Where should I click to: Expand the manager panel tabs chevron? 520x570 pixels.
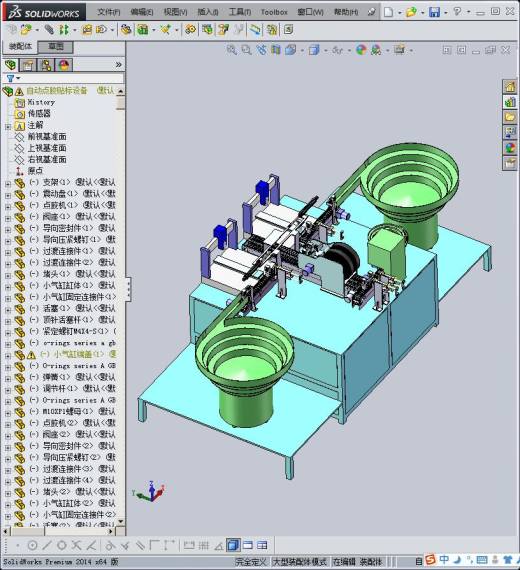[x=119, y=65]
